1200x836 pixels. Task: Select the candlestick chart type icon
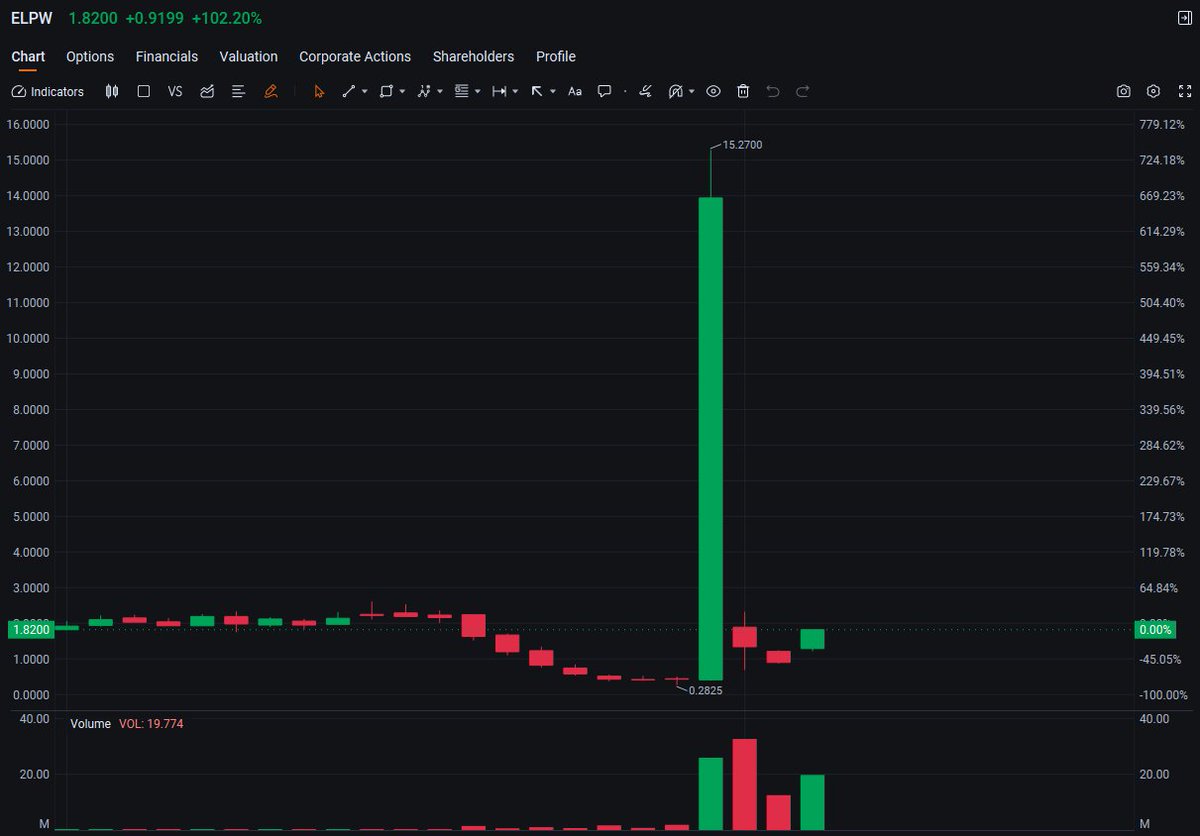click(111, 91)
